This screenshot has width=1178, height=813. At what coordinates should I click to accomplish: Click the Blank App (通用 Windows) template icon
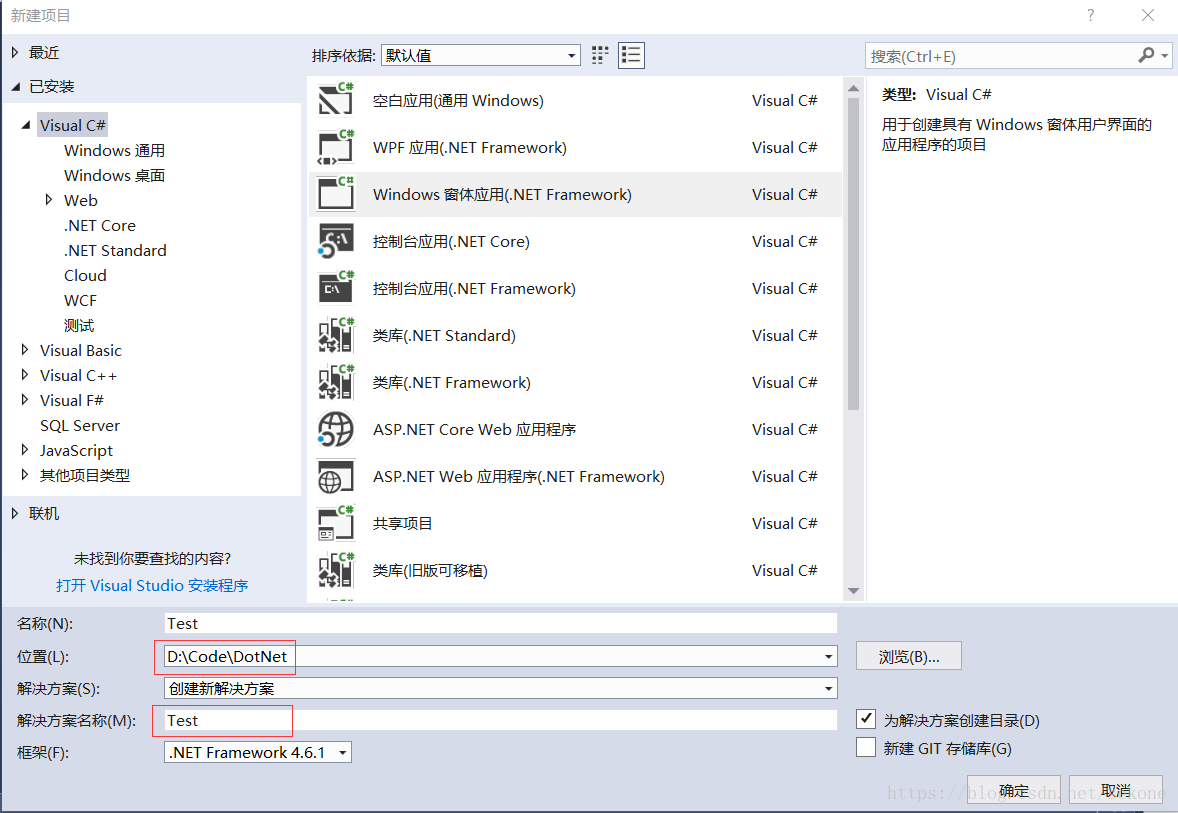pos(335,100)
